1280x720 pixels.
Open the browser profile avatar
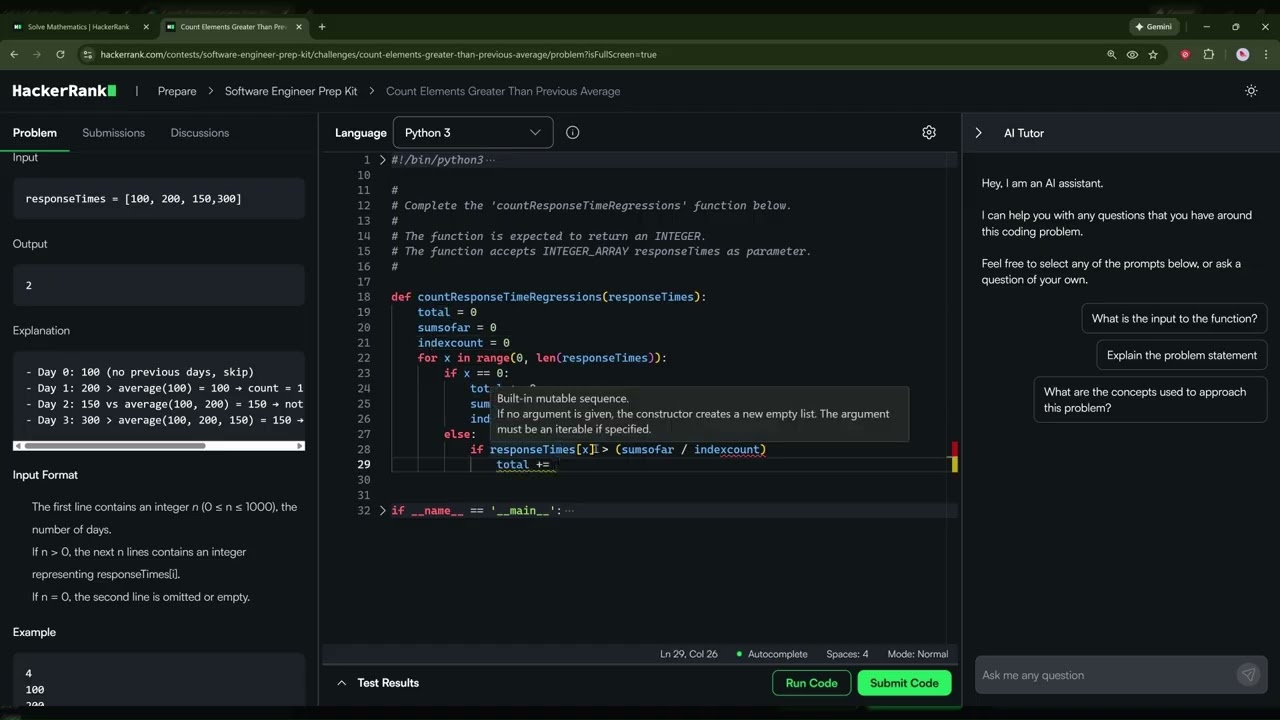coord(1243,55)
